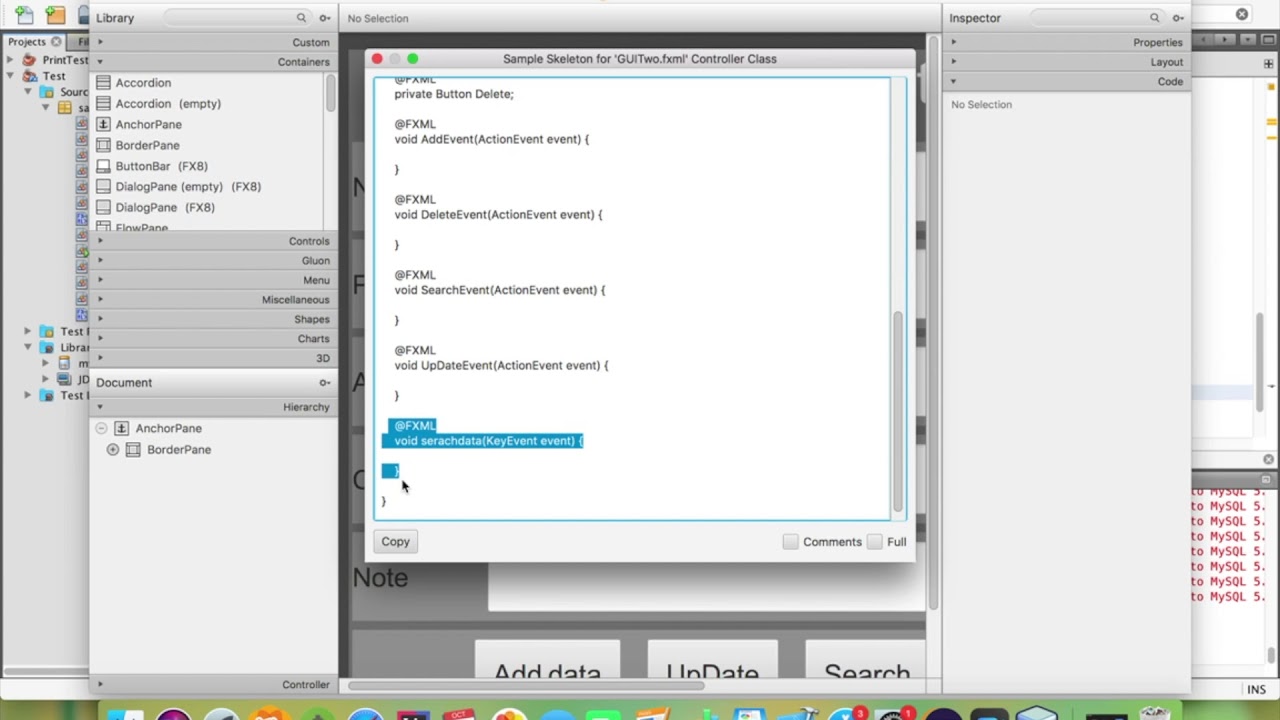Expand BorderPane node in Hierarchy

coord(113,450)
